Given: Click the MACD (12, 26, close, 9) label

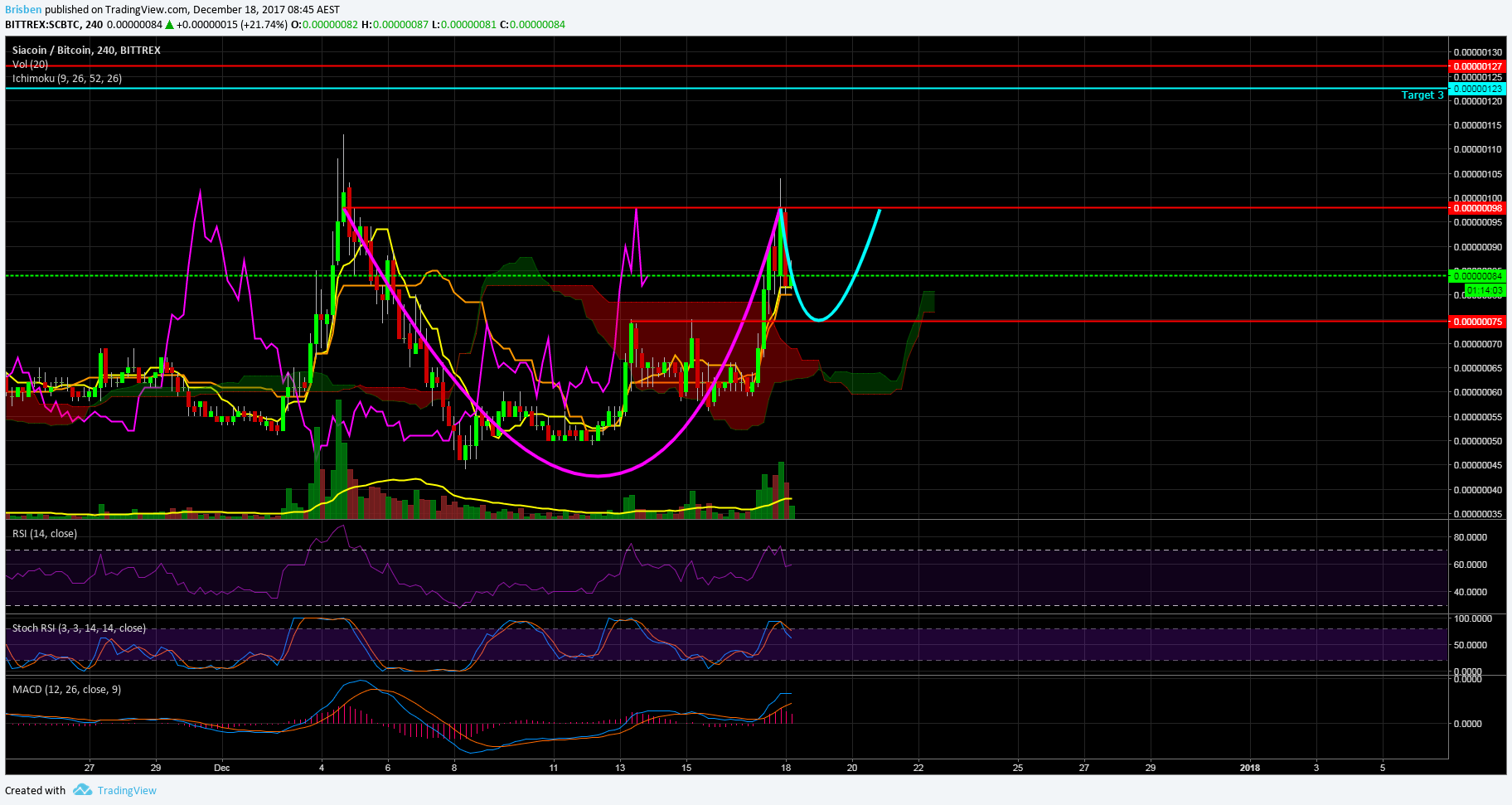Looking at the screenshot, I should coord(66,690).
